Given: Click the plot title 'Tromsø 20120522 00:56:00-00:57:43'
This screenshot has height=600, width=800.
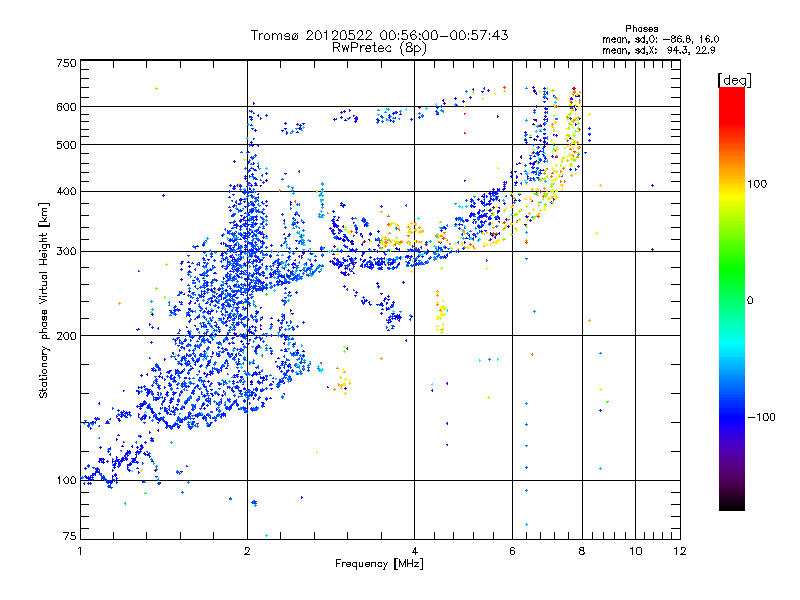Looking at the screenshot, I should (380, 35).
